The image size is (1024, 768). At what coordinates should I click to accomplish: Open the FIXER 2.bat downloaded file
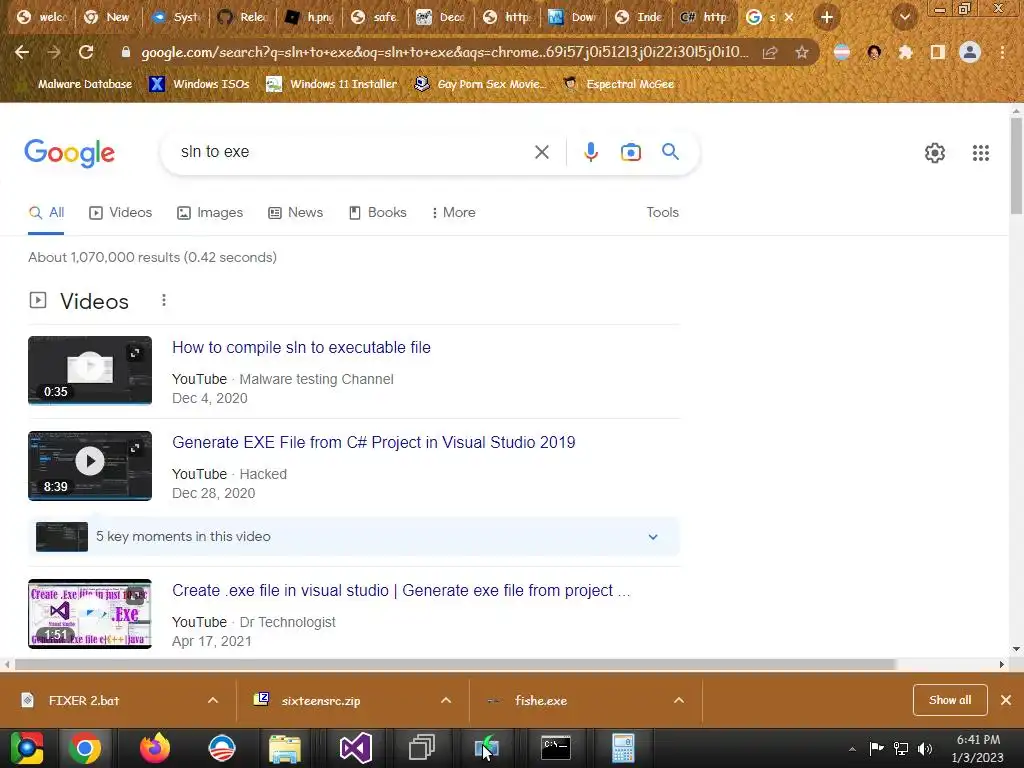(x=84, y=700)
